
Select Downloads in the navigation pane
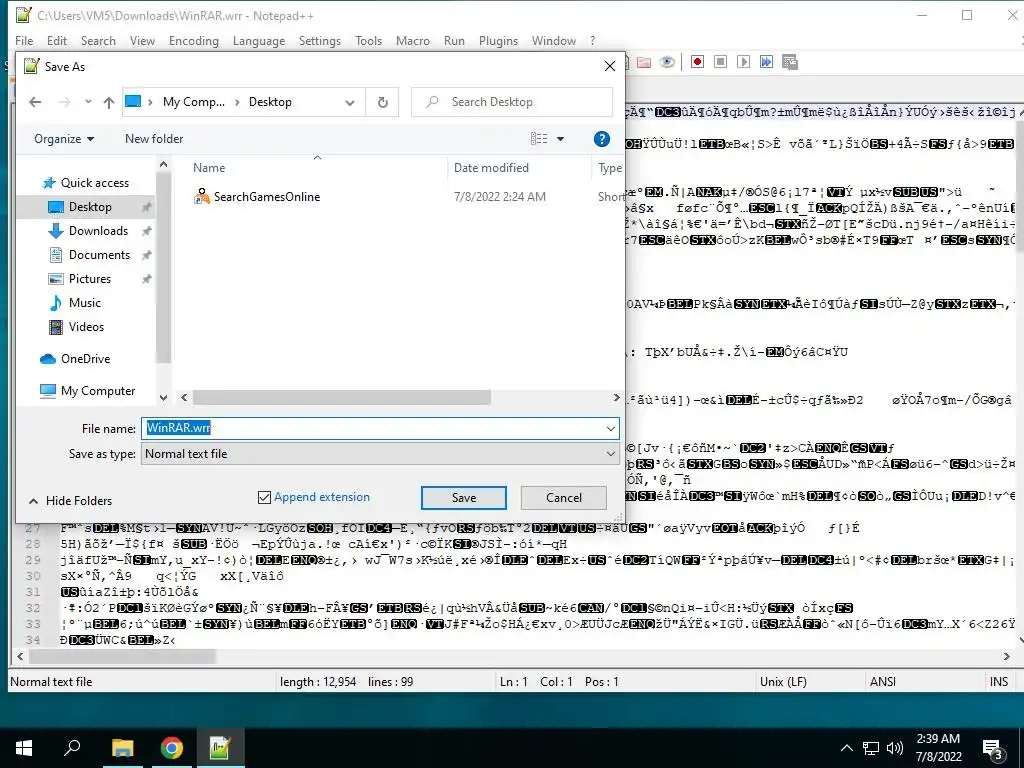(x=98, y=231)
